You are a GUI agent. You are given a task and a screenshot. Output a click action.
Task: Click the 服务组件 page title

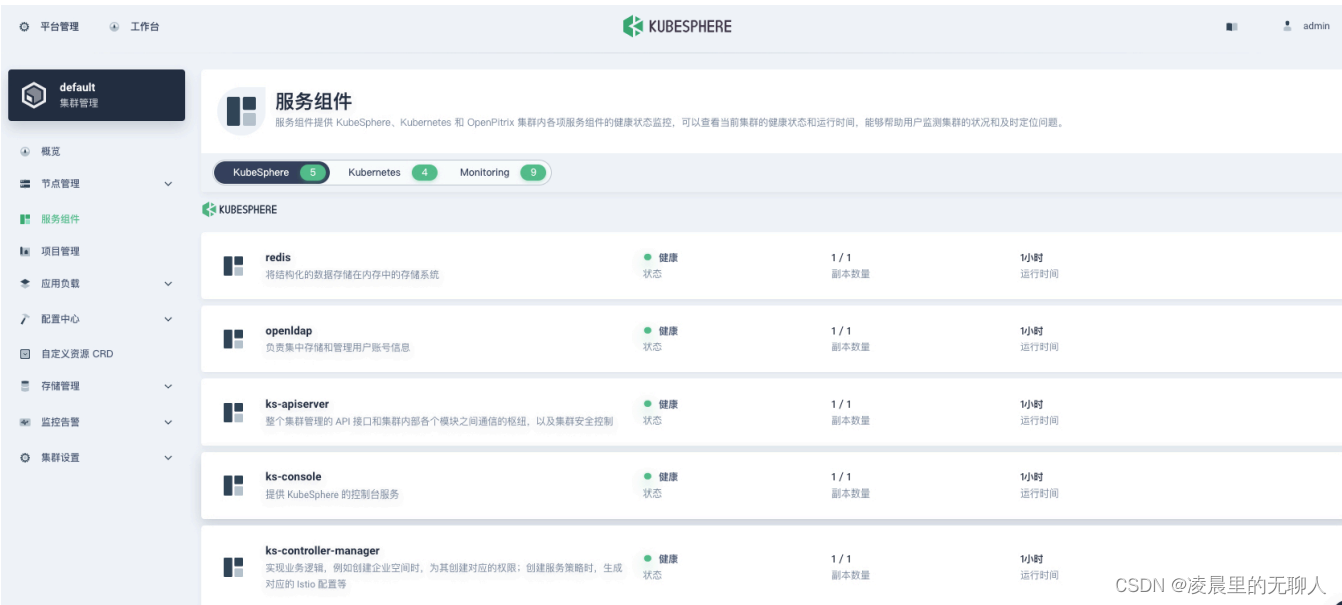(x=313, y=101)
